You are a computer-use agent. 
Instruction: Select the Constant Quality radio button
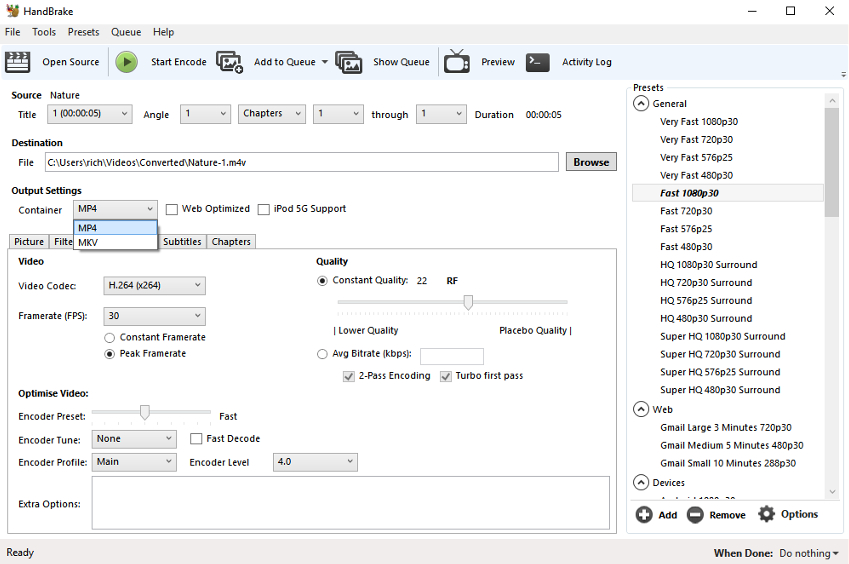point(322,281)
